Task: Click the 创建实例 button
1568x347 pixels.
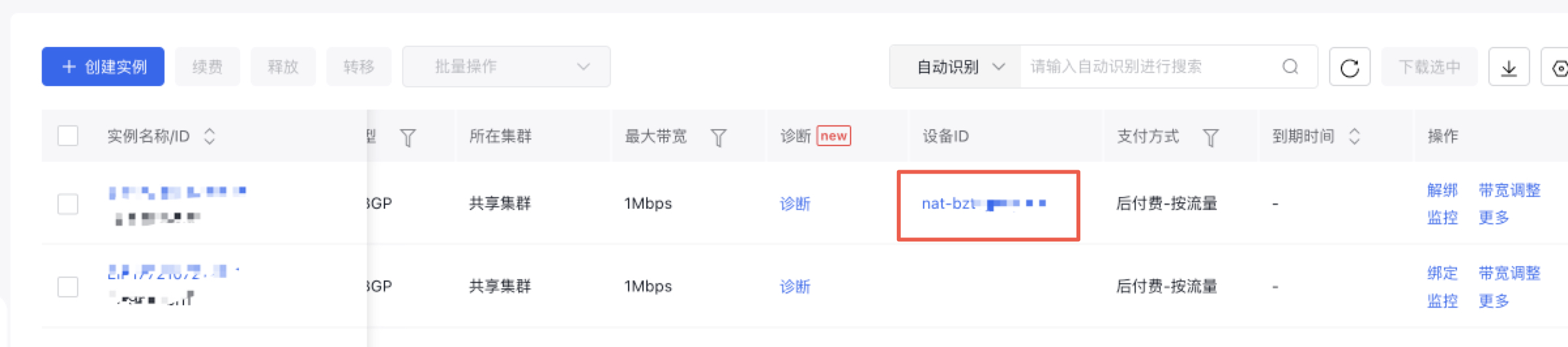Action: (103, 67)
